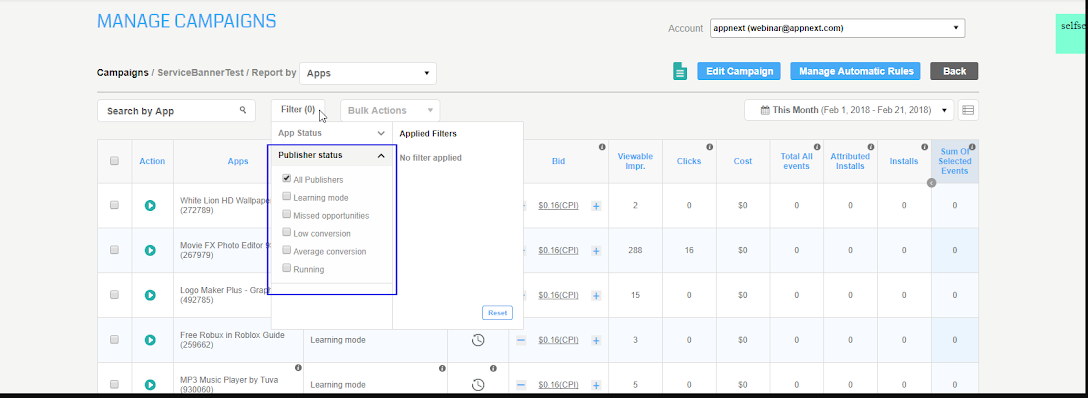Check the Movie FX Photo Editor row checkbox
The image size is (1088, 398).
[x=114, y=250]
